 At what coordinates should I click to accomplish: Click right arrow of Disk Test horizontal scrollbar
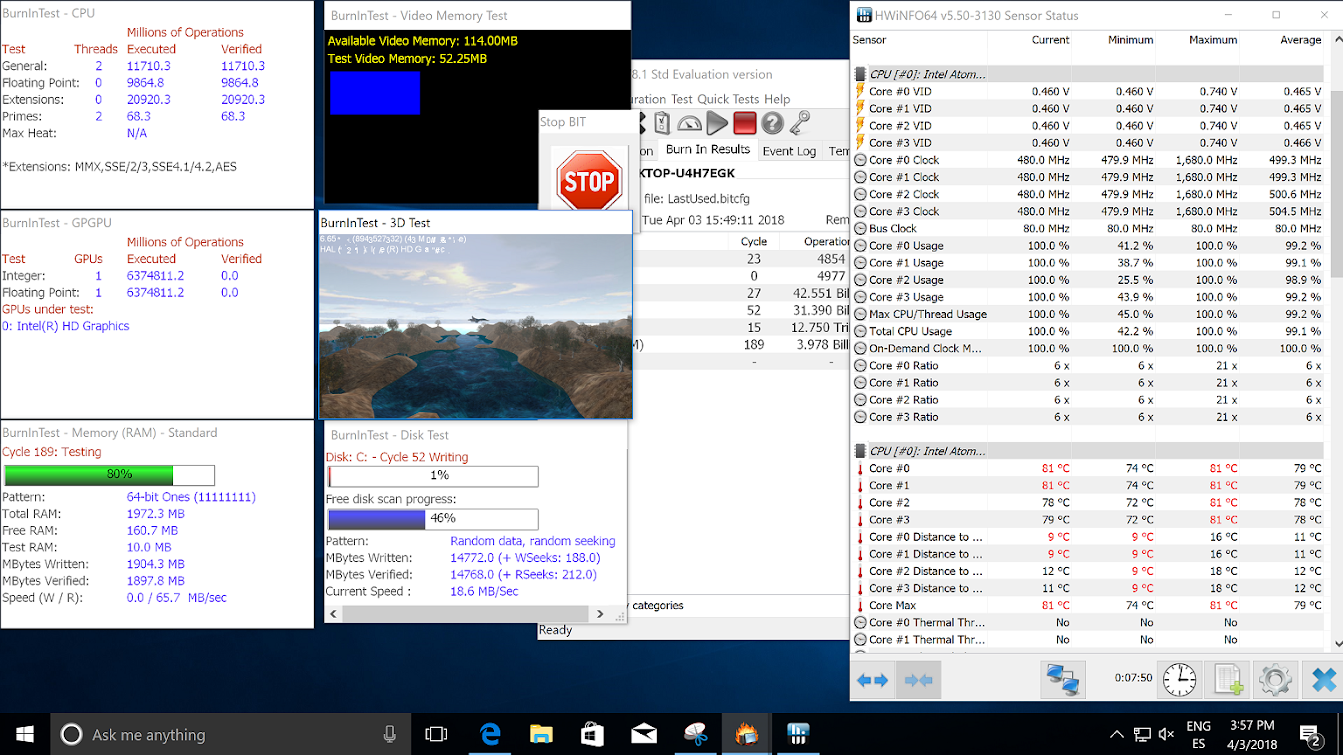(600, 614)
